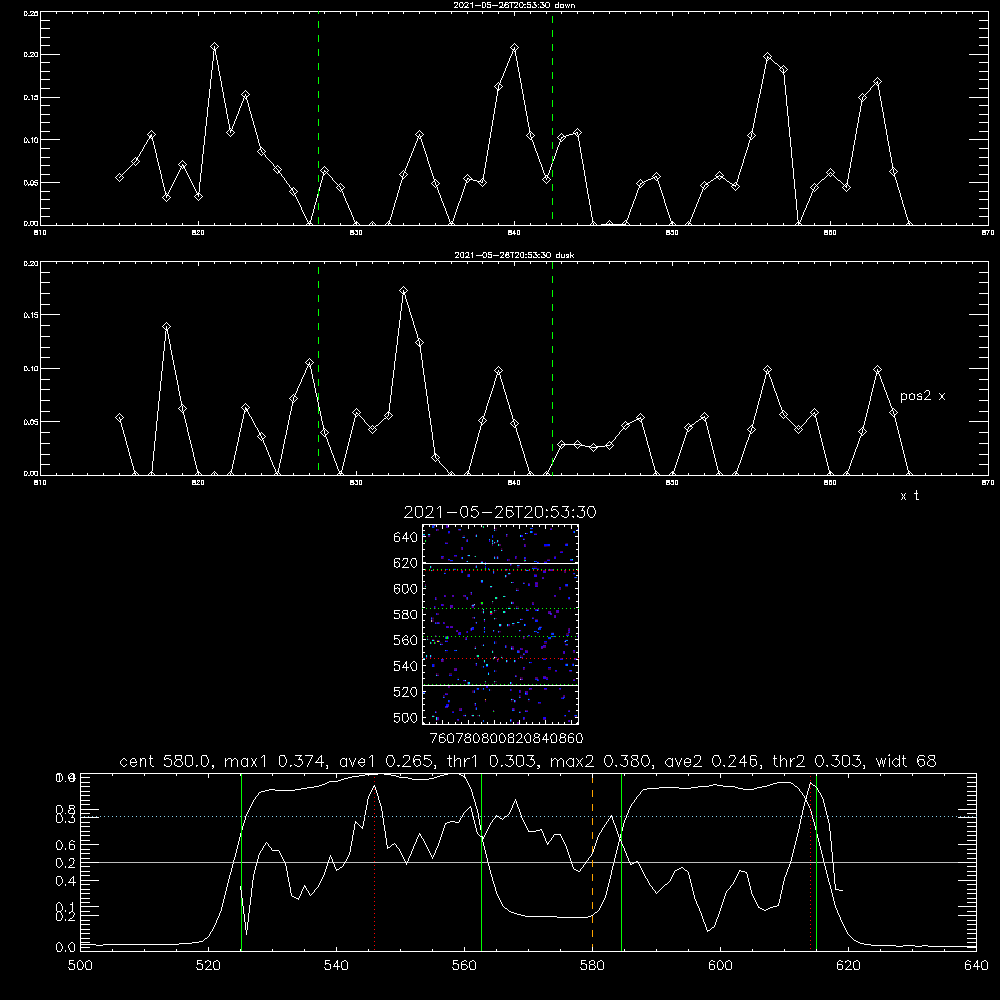Screen dimensions: 1000x1000
Task: Click the '580' x-axis label of the bottom plot
Action: coord(592,966)
